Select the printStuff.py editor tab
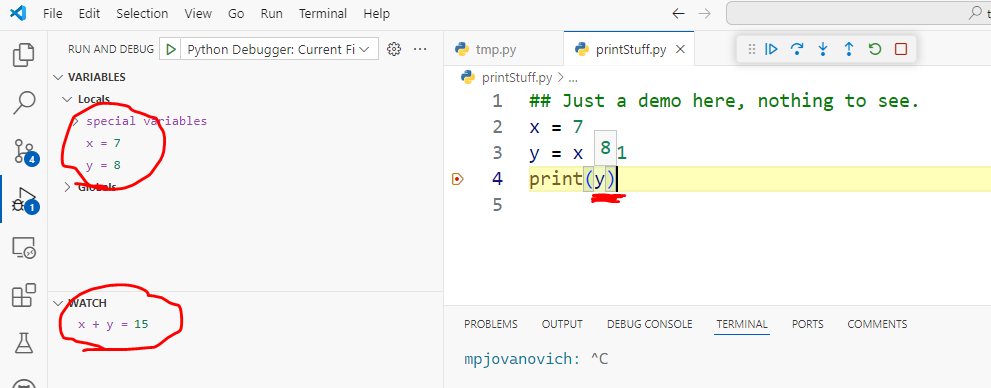991x388 pixels. point(629,50)
